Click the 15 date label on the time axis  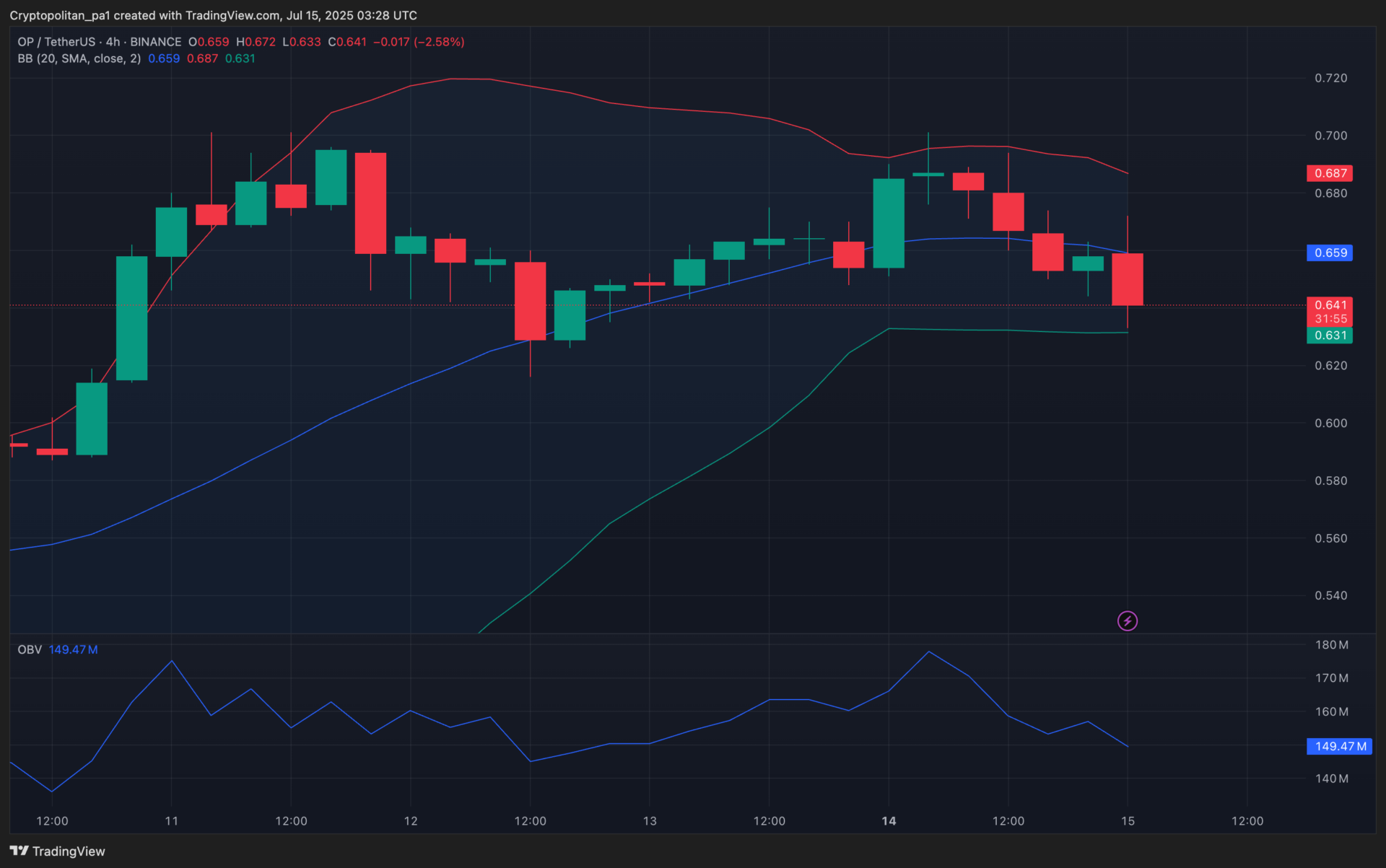coord(1128,820)
